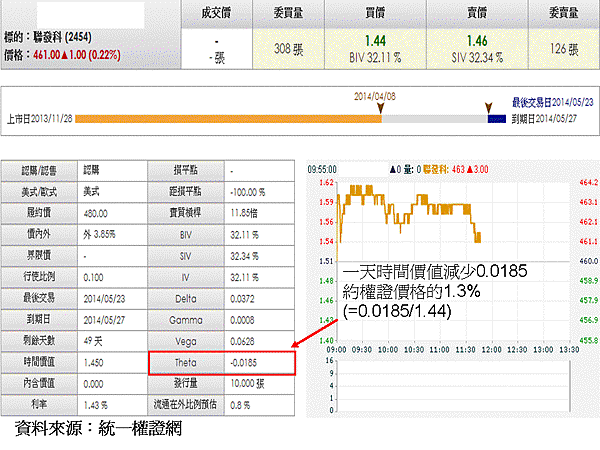
Task: Click the 距損平點 value -100.00 %
Action: (x=248, y=192)
